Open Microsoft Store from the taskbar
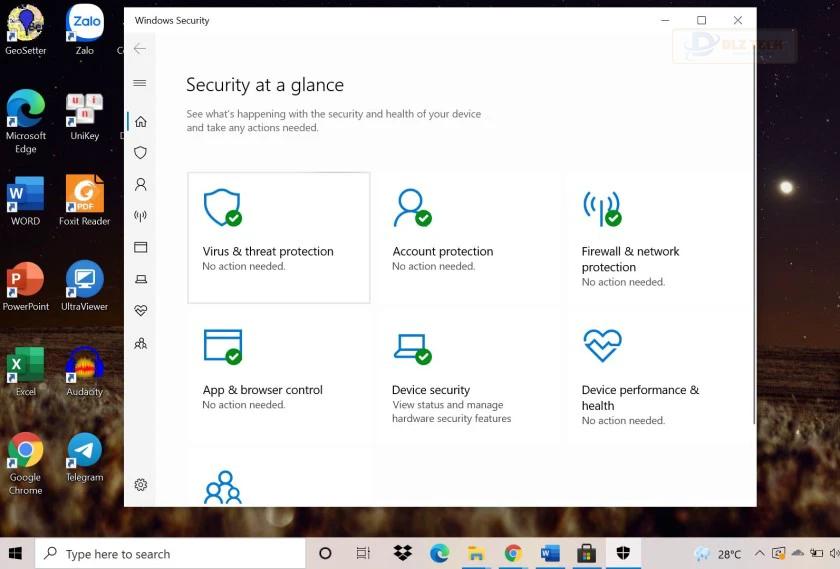 [586, 553]
